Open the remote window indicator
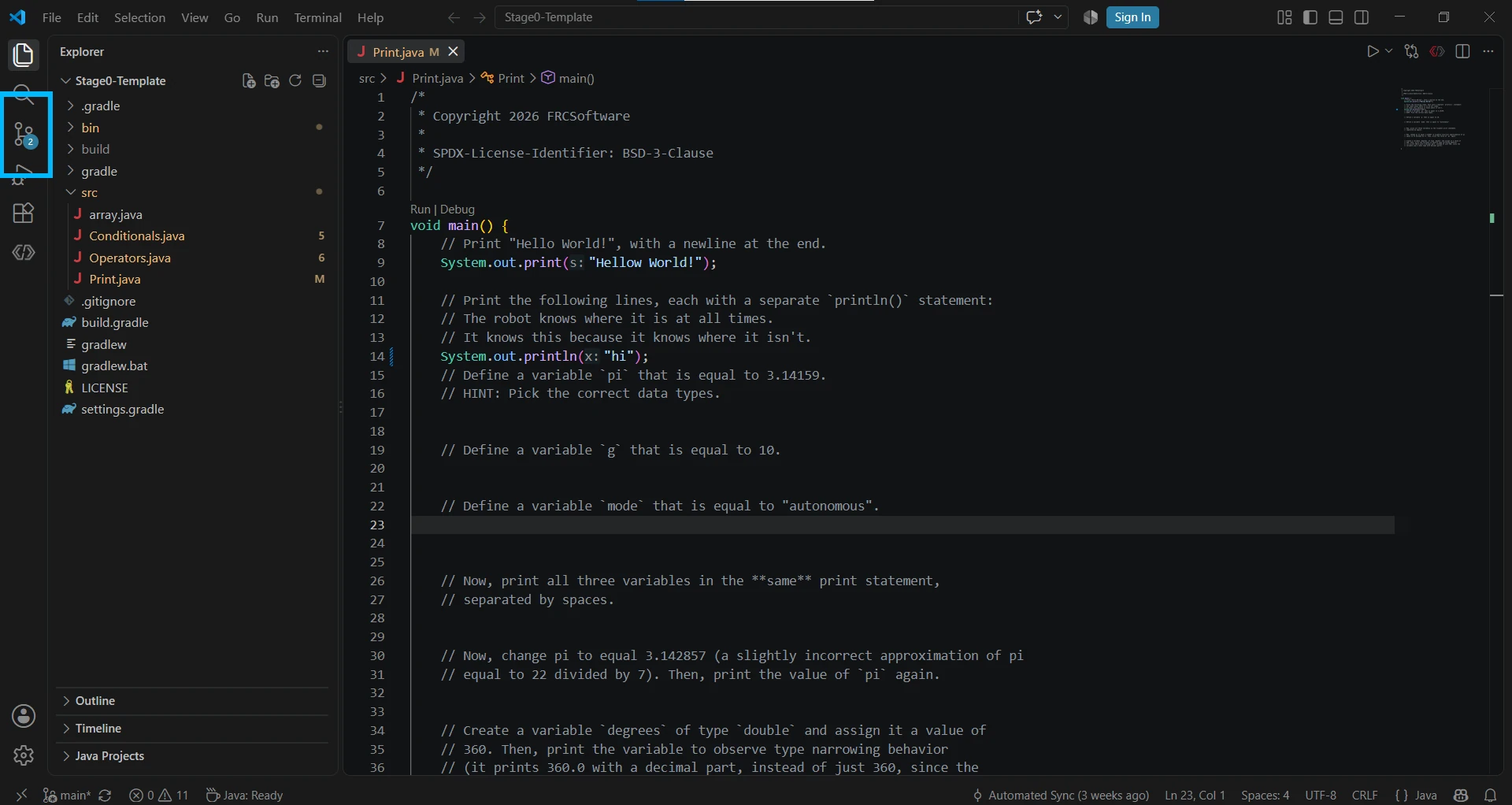This screenshot has width=1512, height=805. click(x=21, y=795)
